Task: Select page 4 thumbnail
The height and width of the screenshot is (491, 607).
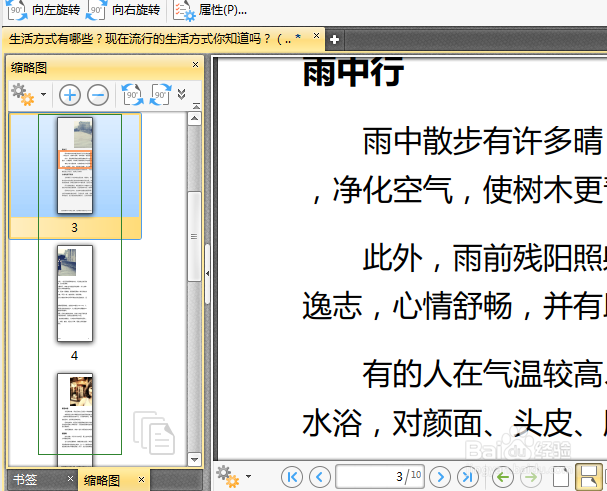Action: tap(75, 293)
